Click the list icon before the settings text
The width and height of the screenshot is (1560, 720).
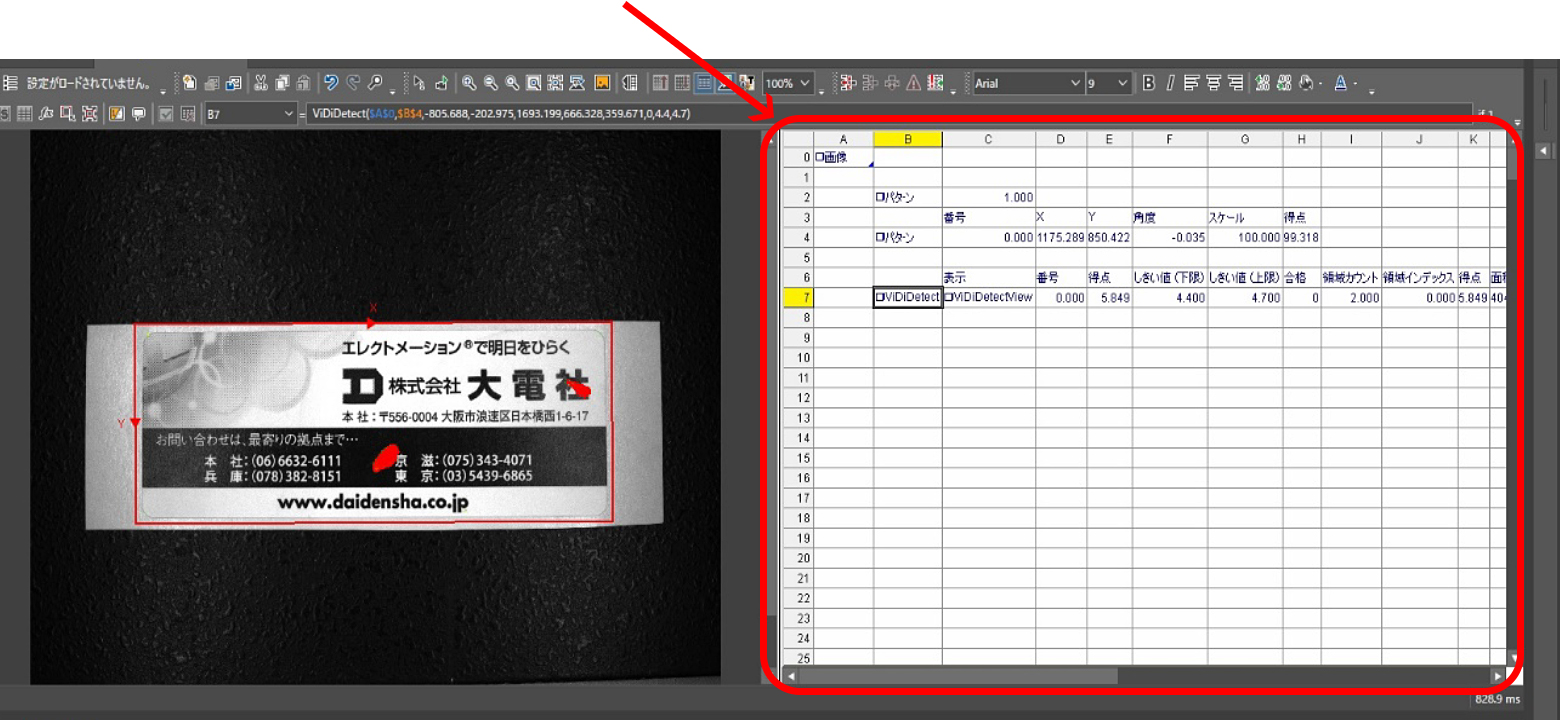tap(10, 83)
